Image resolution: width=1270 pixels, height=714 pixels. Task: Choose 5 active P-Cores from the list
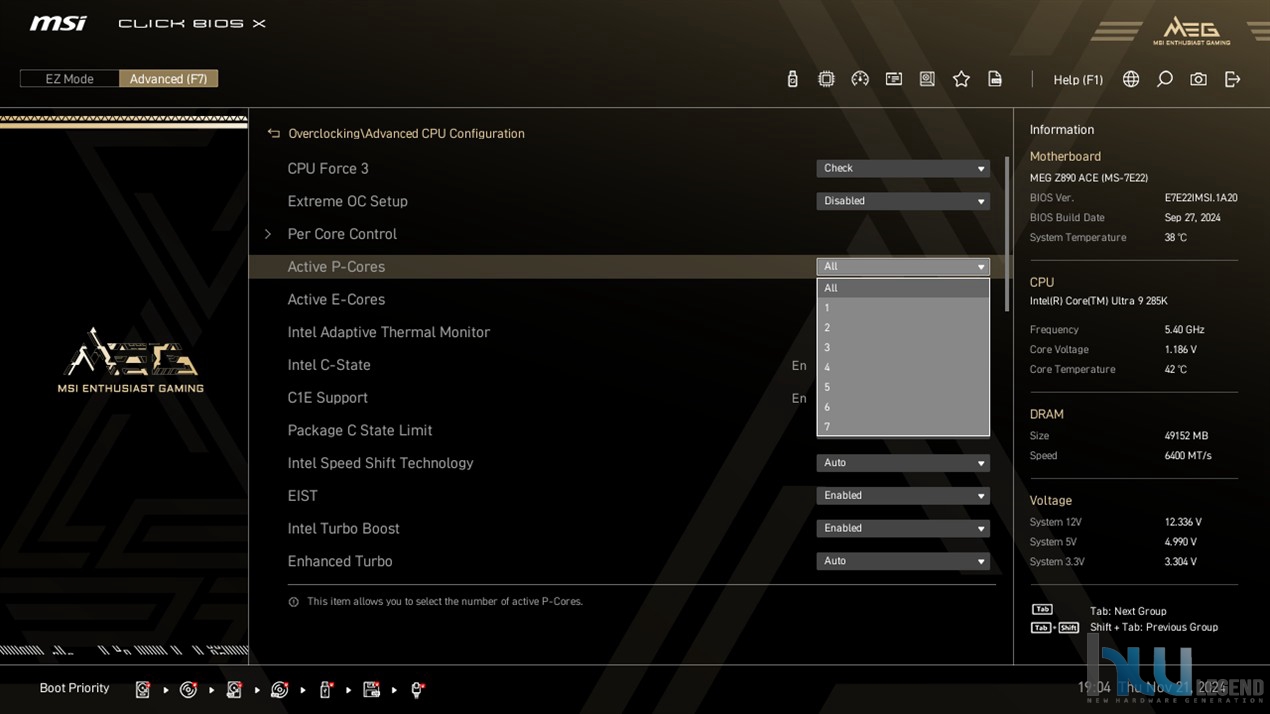coord(903,387)
